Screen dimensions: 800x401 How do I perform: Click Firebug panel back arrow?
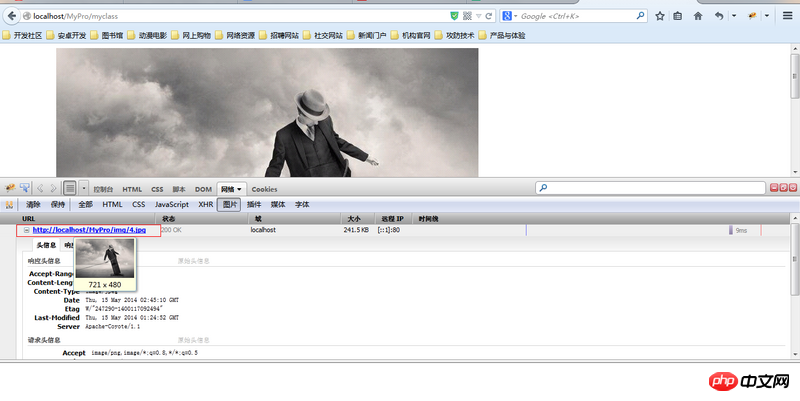coord(40,188)
